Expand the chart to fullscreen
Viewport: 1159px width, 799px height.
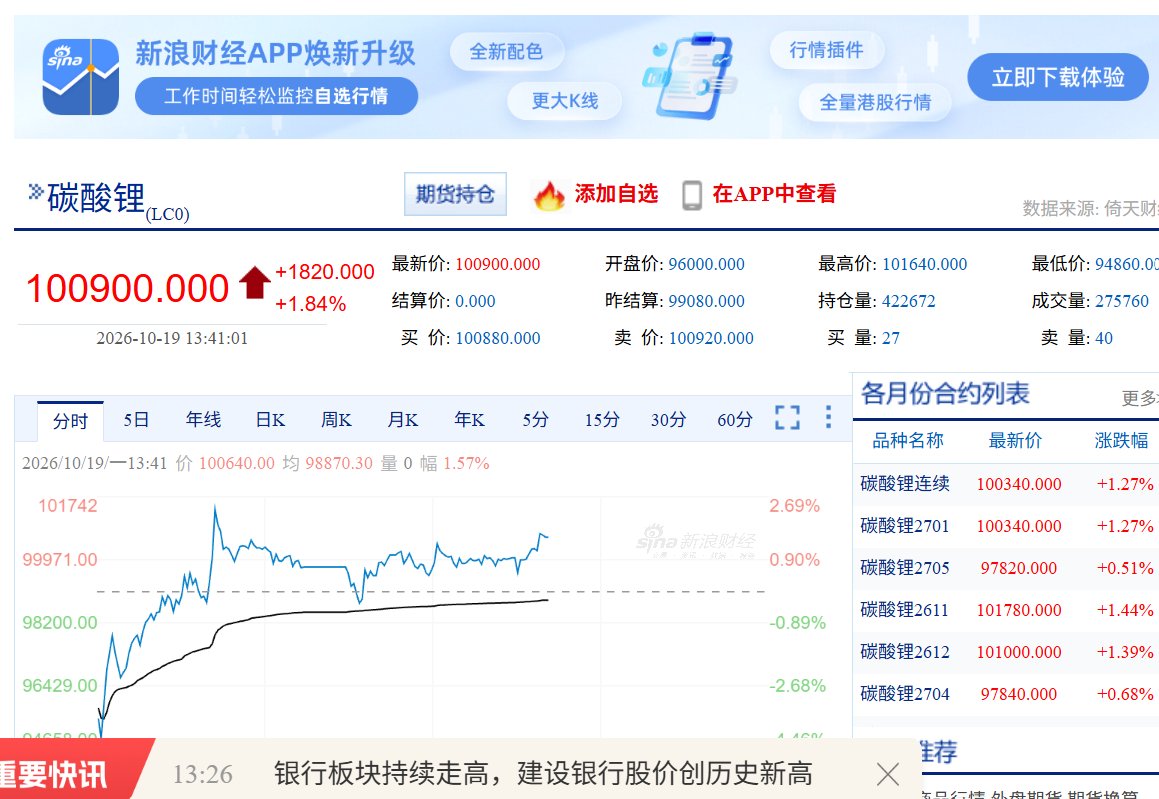(787, 418)
